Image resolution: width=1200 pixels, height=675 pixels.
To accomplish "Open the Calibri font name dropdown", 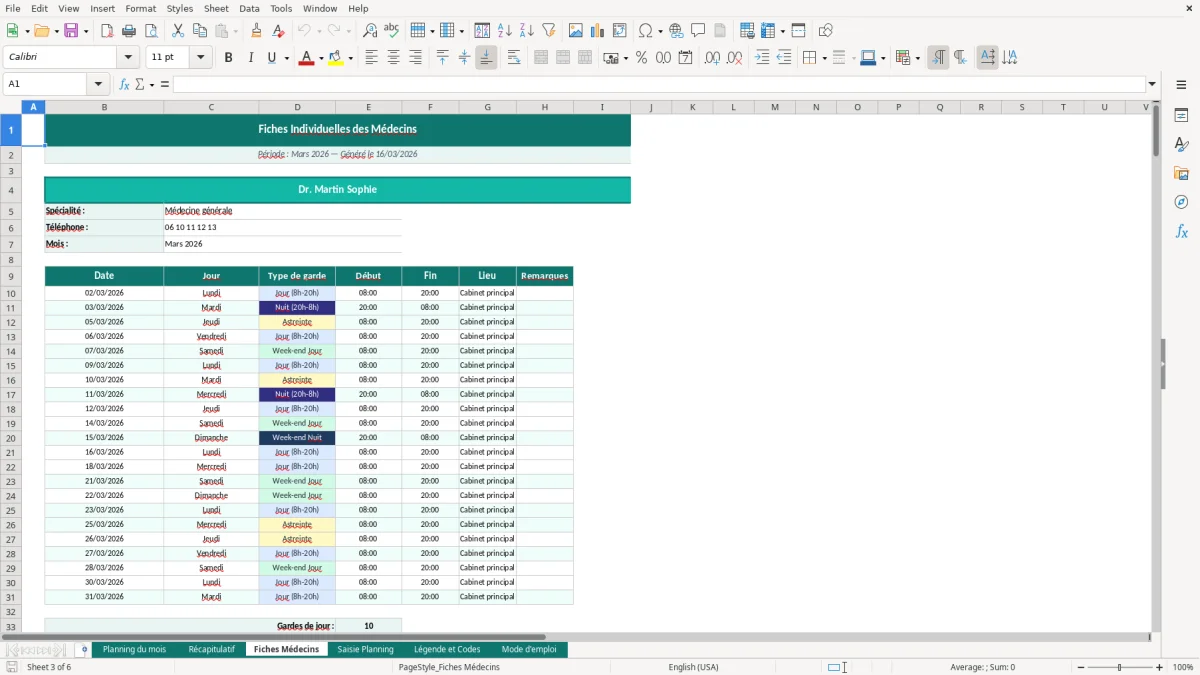I will 130,58.
